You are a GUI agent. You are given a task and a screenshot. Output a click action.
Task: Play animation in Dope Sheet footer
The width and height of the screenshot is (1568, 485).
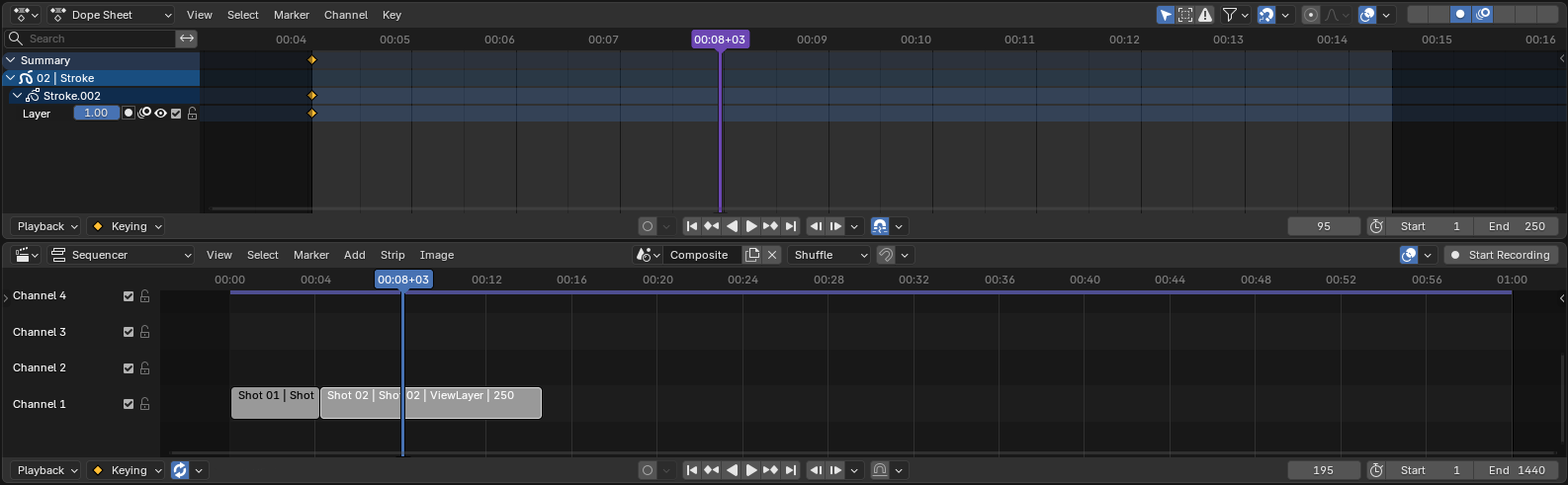(751, 226)
